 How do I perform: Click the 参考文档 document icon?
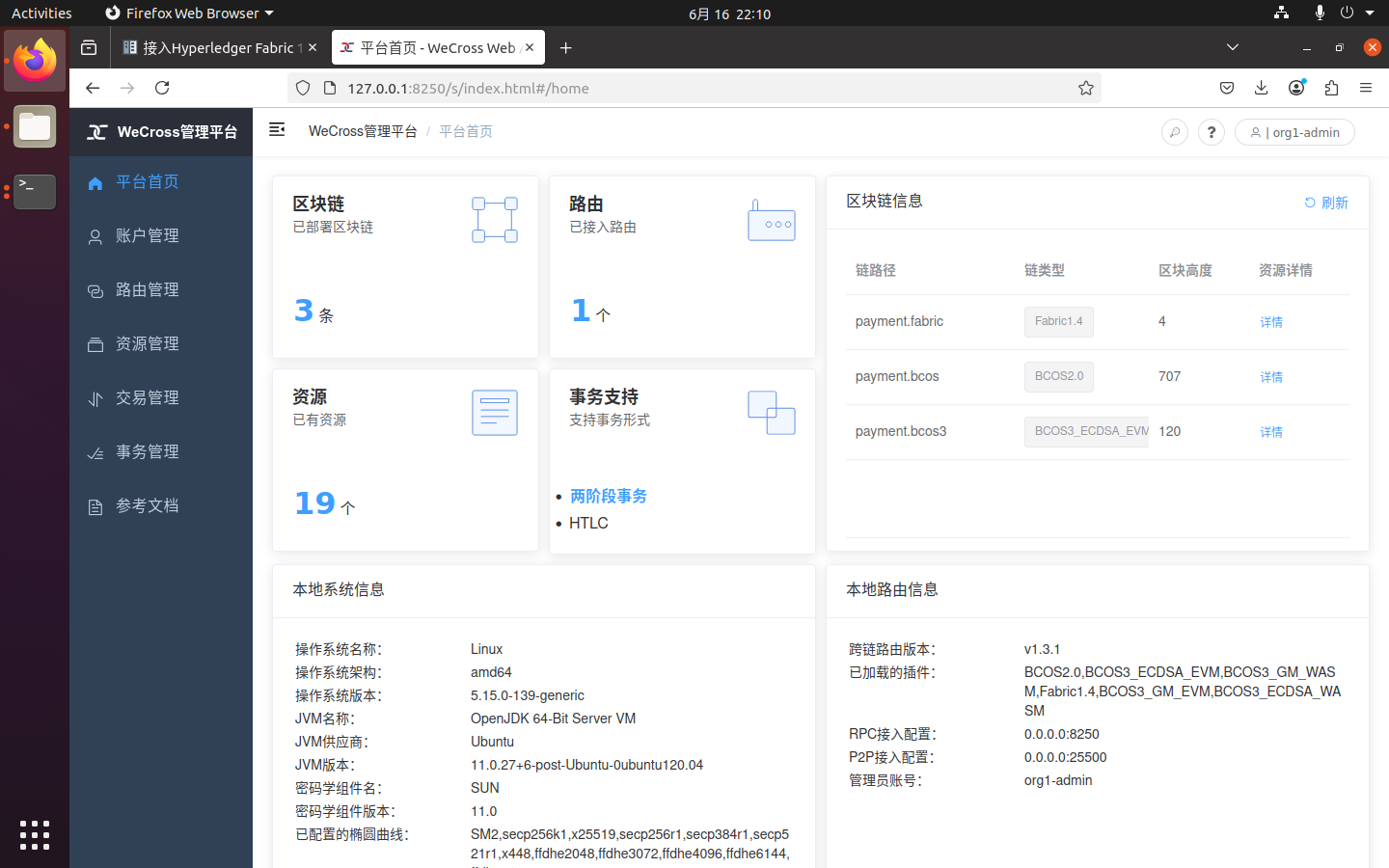[x=95, y=507]
